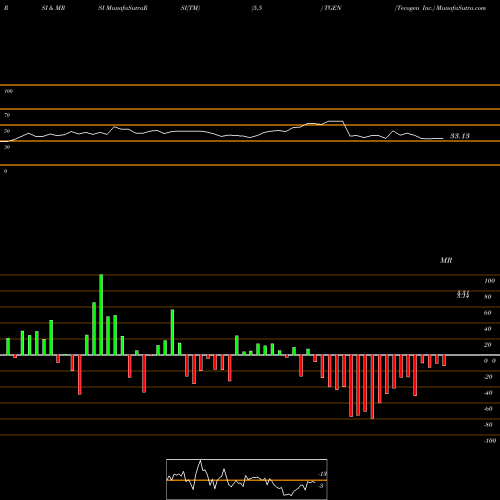This screenshot has width=500, height=500.
Task: Open the mini overview chart thumbnail
Action: (x=247, y=479)
